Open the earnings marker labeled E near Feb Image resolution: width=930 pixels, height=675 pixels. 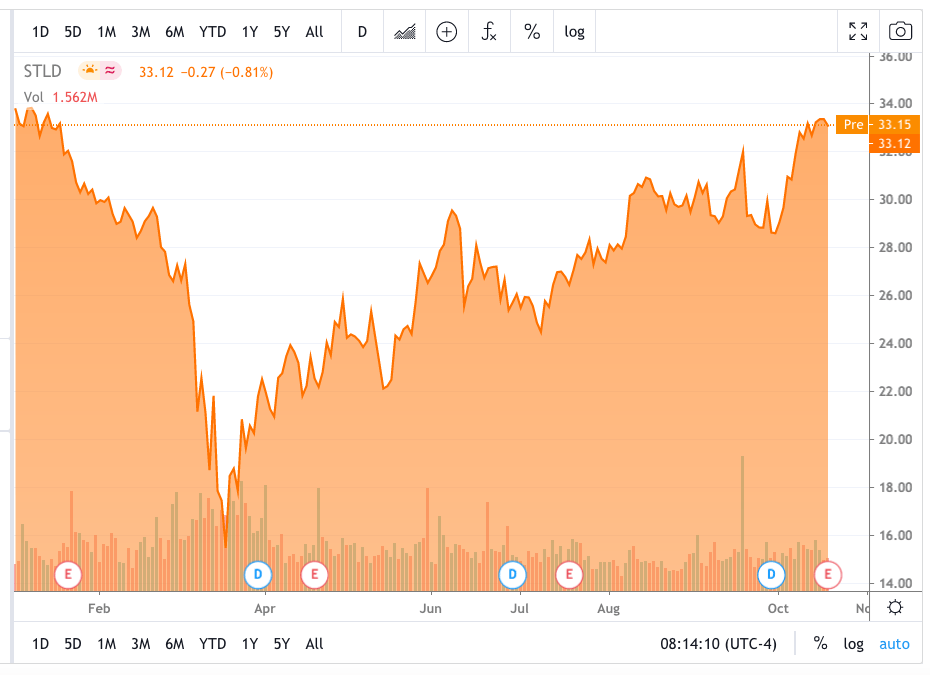coord(69,575)
